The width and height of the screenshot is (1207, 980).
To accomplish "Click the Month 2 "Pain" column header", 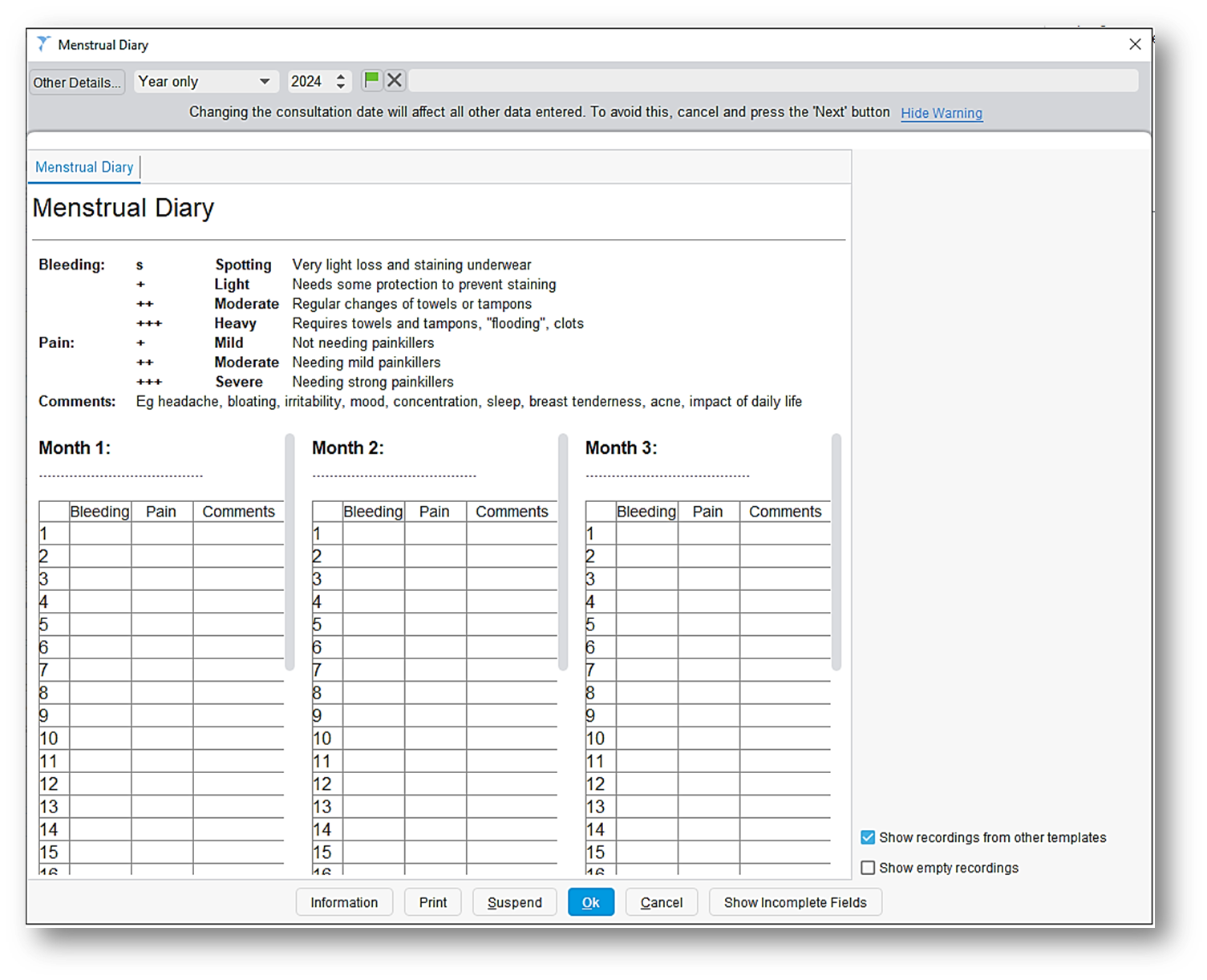I will (435, 512).
